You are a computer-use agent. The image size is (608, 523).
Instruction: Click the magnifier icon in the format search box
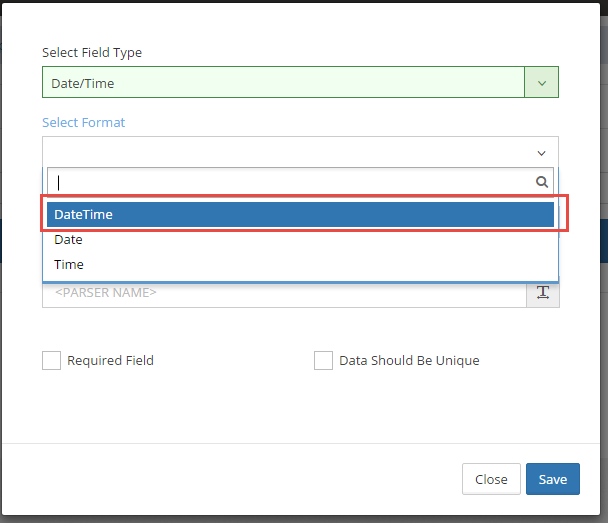click(542, 182)
